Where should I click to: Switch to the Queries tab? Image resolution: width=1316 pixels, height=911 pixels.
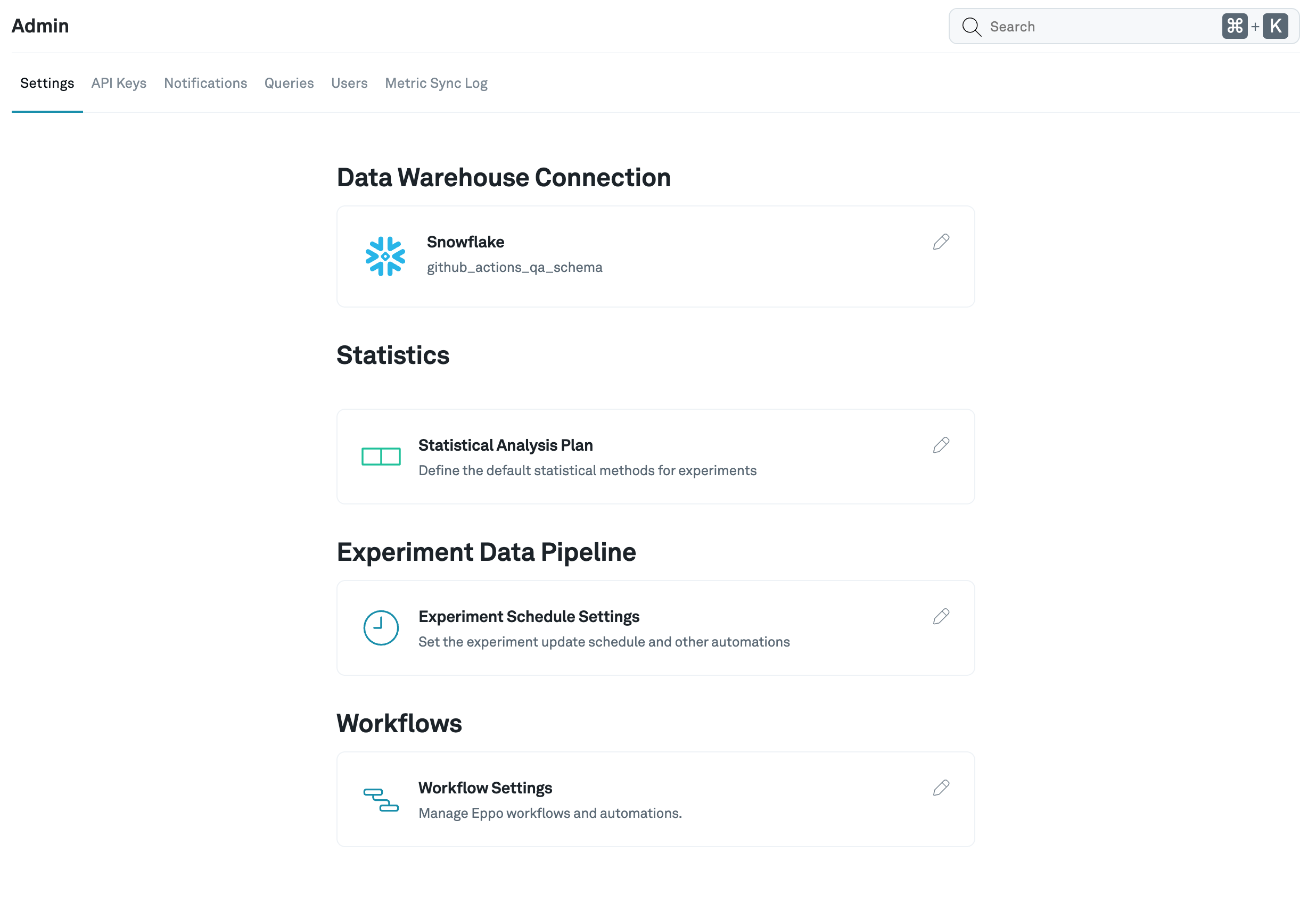[x=289, y=84]
